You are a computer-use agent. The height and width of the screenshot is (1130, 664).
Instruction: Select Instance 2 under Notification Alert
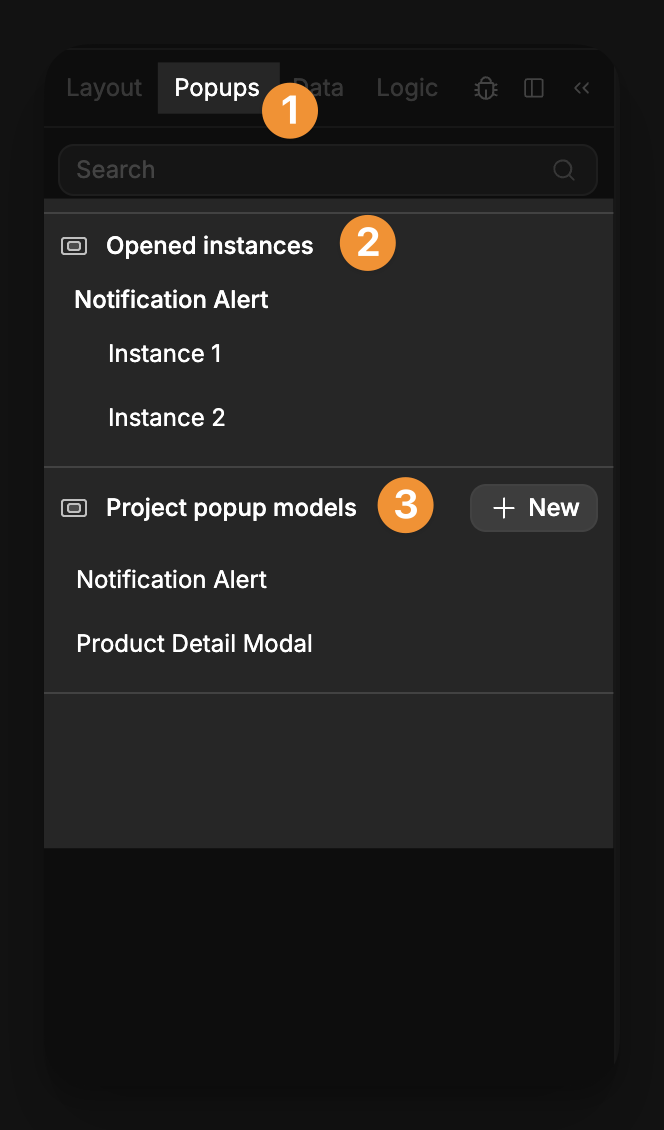pos(166,417)
